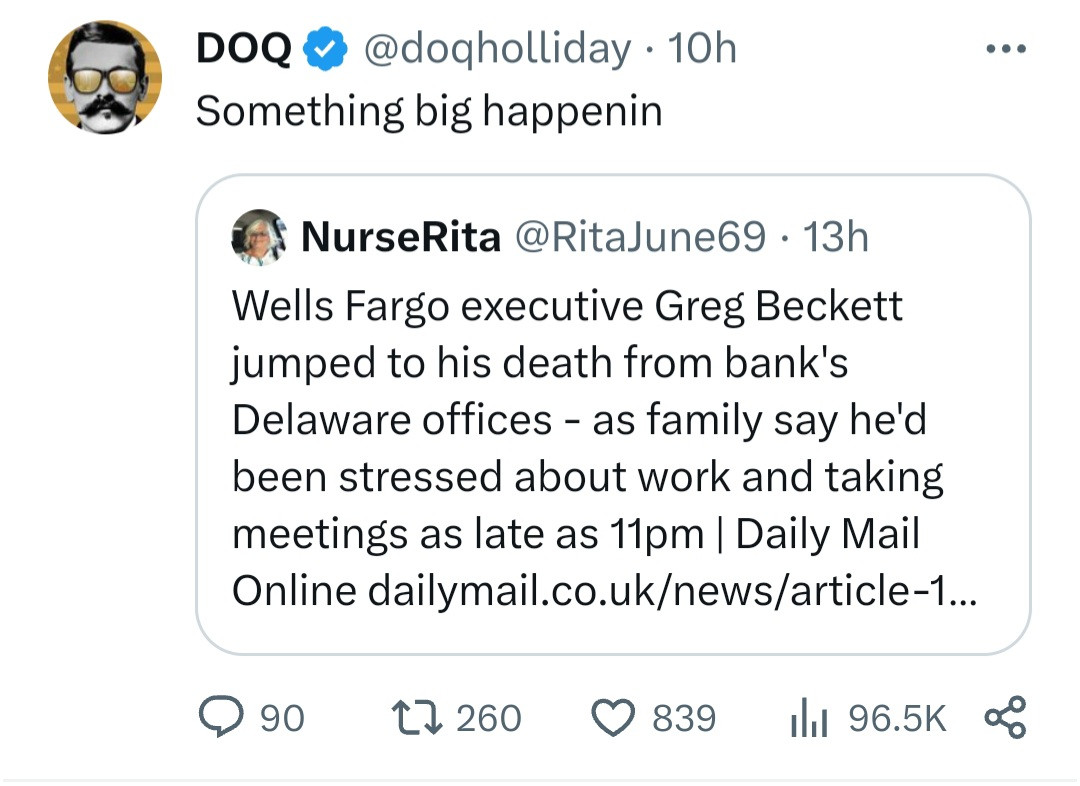Click the 839 likes count
The width and height of the screenshot is (1080, 786).
tap(684, 718)
